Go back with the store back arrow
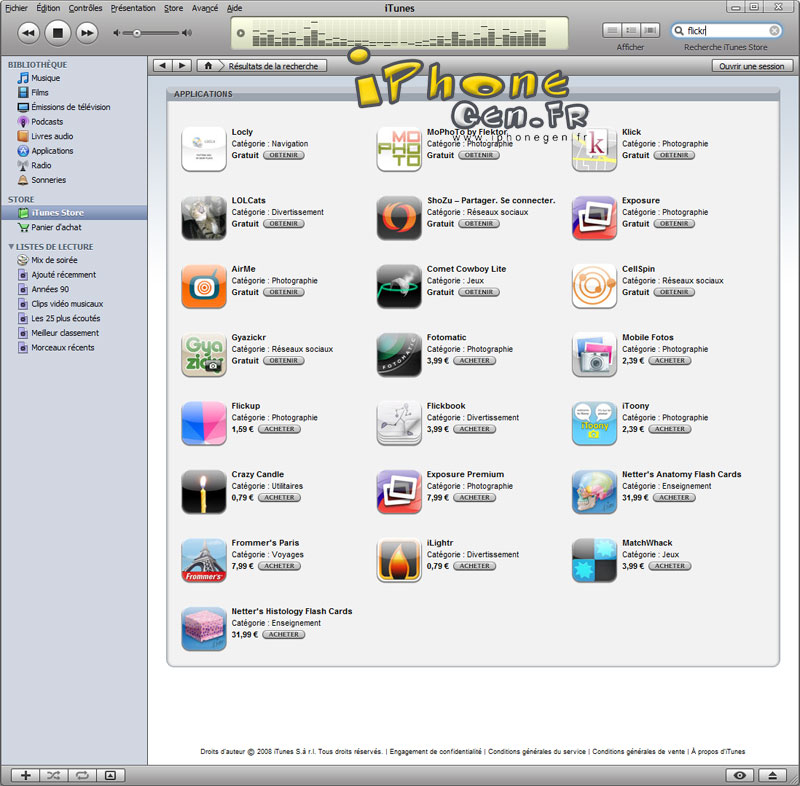 [x=162, y=66]
